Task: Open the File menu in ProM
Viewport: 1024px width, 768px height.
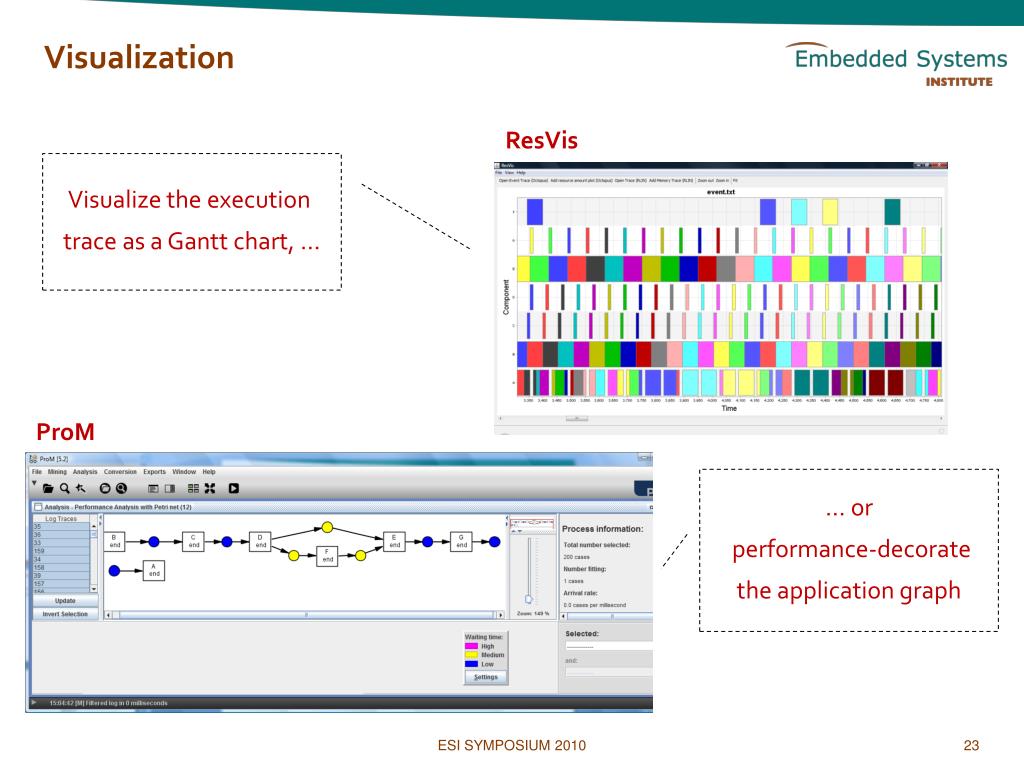Action: point(37,472)
